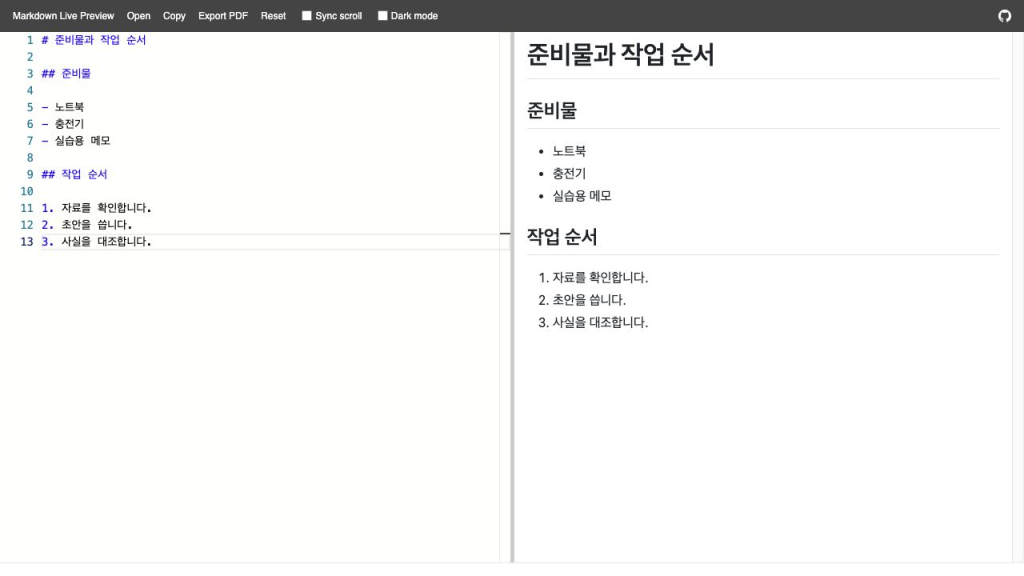The height and width of the screenshot is (576, 1024).
Task: Toggle the Dark mode checkbox
Action: 383,16
